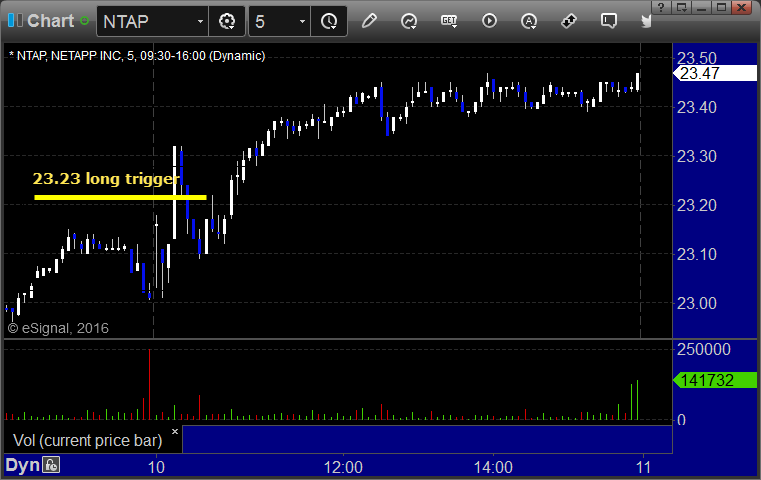
Task: Click the window link icon next to help
Action: pyautogui.click(x=681, y=7)
